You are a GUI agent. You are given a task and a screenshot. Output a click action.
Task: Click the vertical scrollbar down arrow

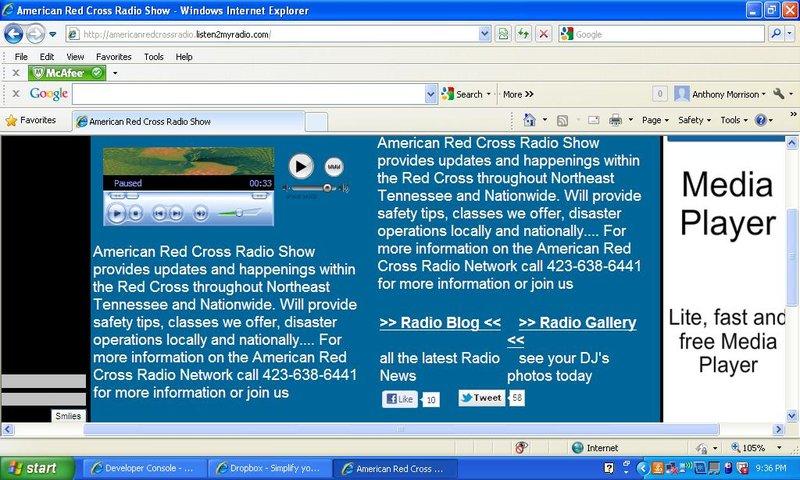click(x=792, y=416)
